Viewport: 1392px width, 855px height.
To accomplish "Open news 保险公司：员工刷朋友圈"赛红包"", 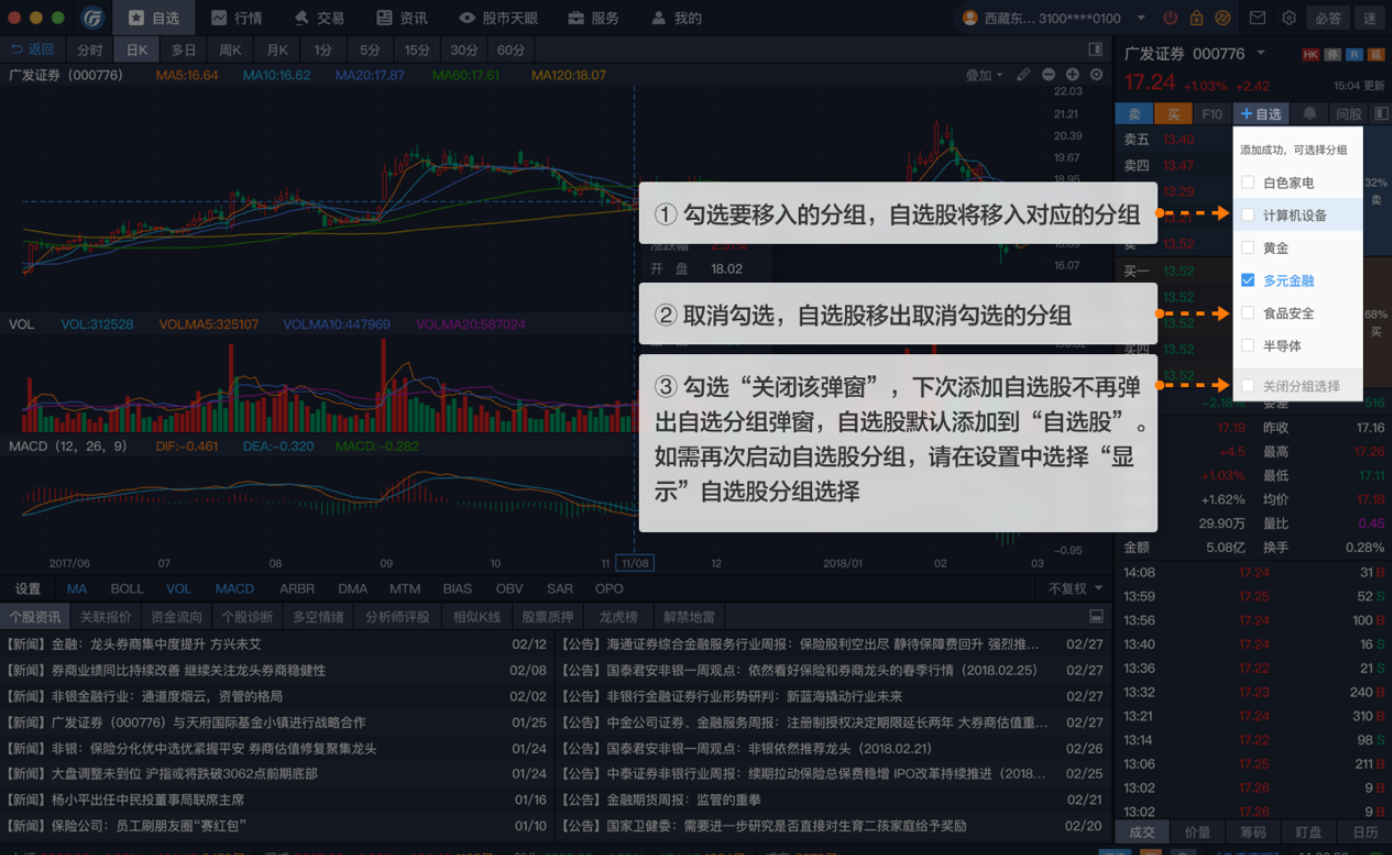I will click(x=127, y=826).
